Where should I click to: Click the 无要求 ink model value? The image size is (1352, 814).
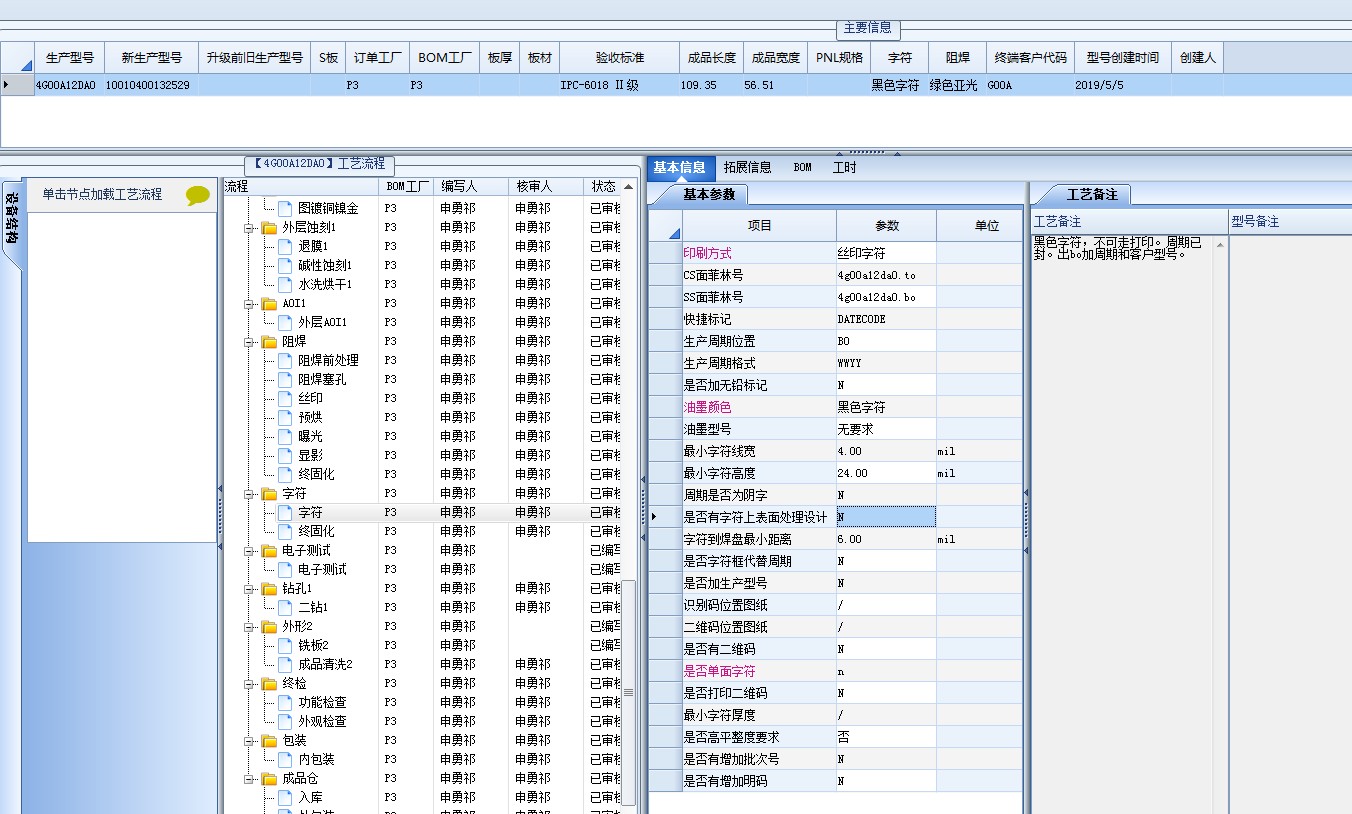[886, 429]
